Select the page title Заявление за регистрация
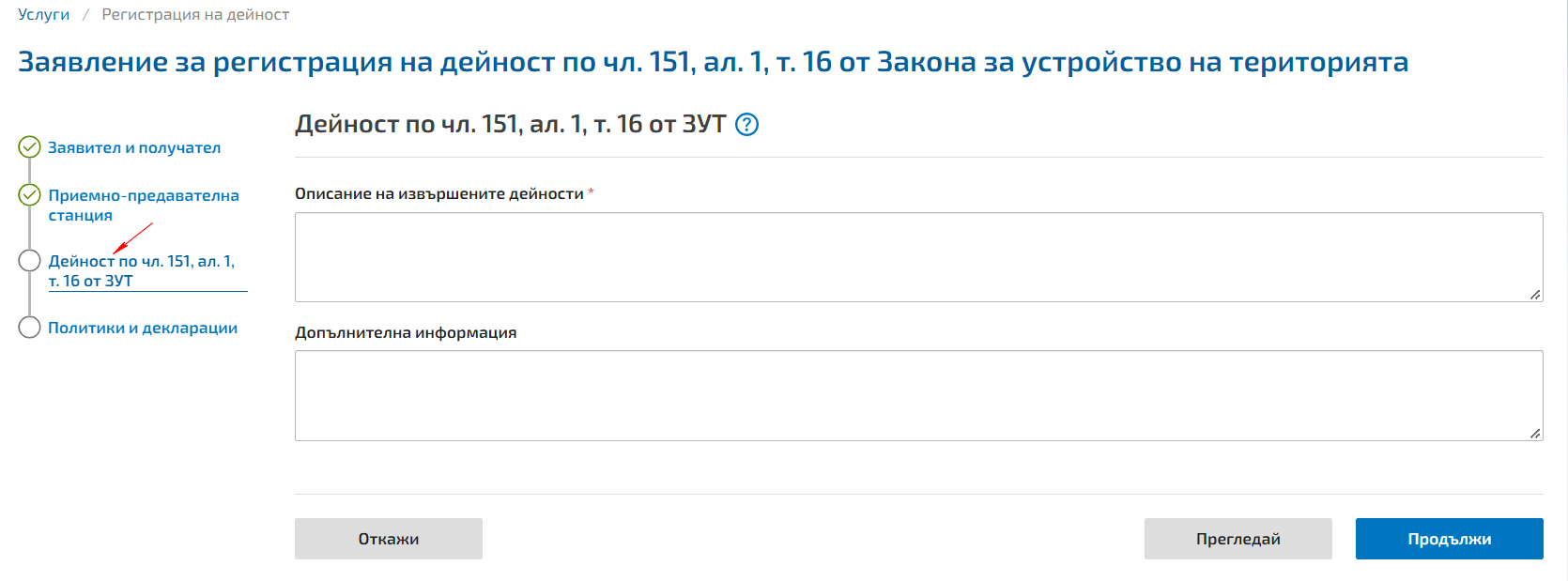This screenshot has width=1568, height=581. point(713,62)
